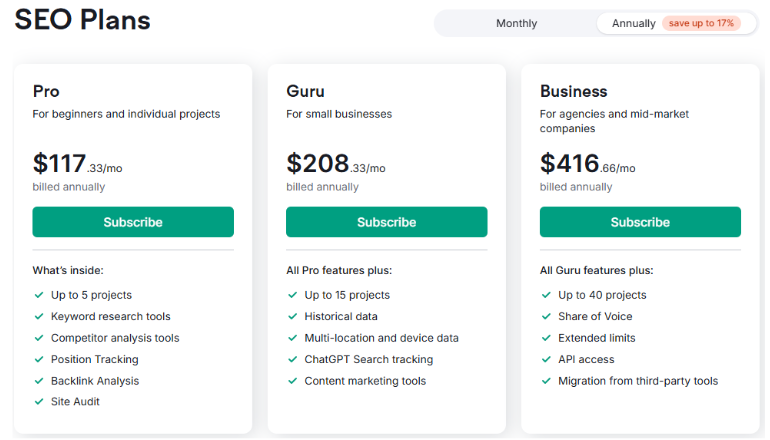
Task: Click checkmark beside 'Keyword research tools'
Action: 39,316
